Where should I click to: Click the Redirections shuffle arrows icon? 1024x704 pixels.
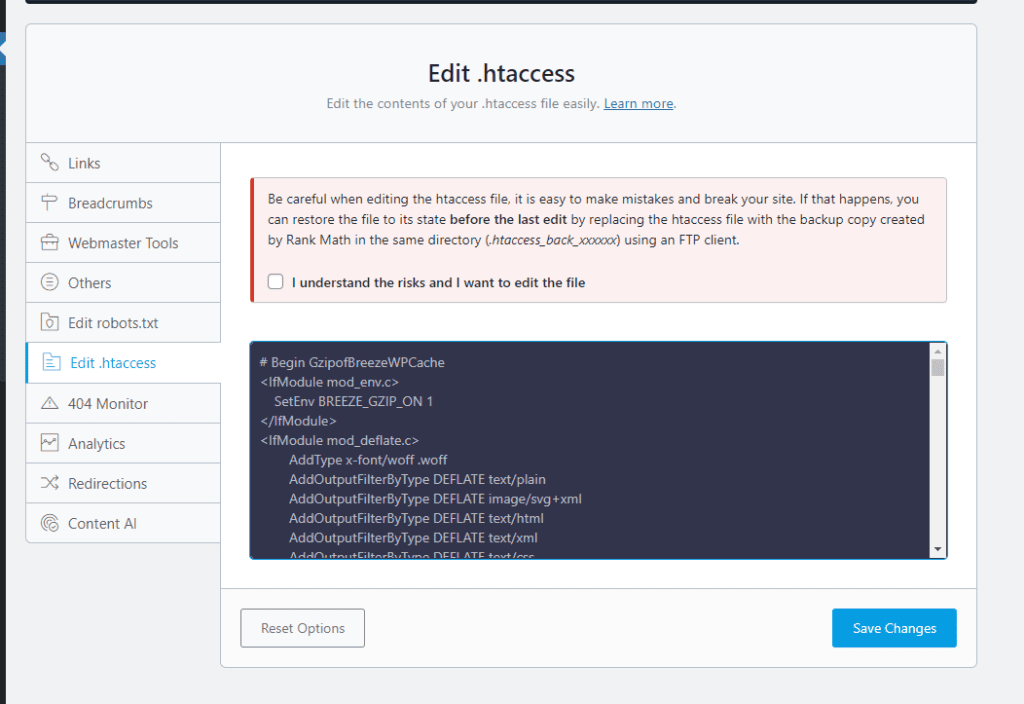click(50, 483)
